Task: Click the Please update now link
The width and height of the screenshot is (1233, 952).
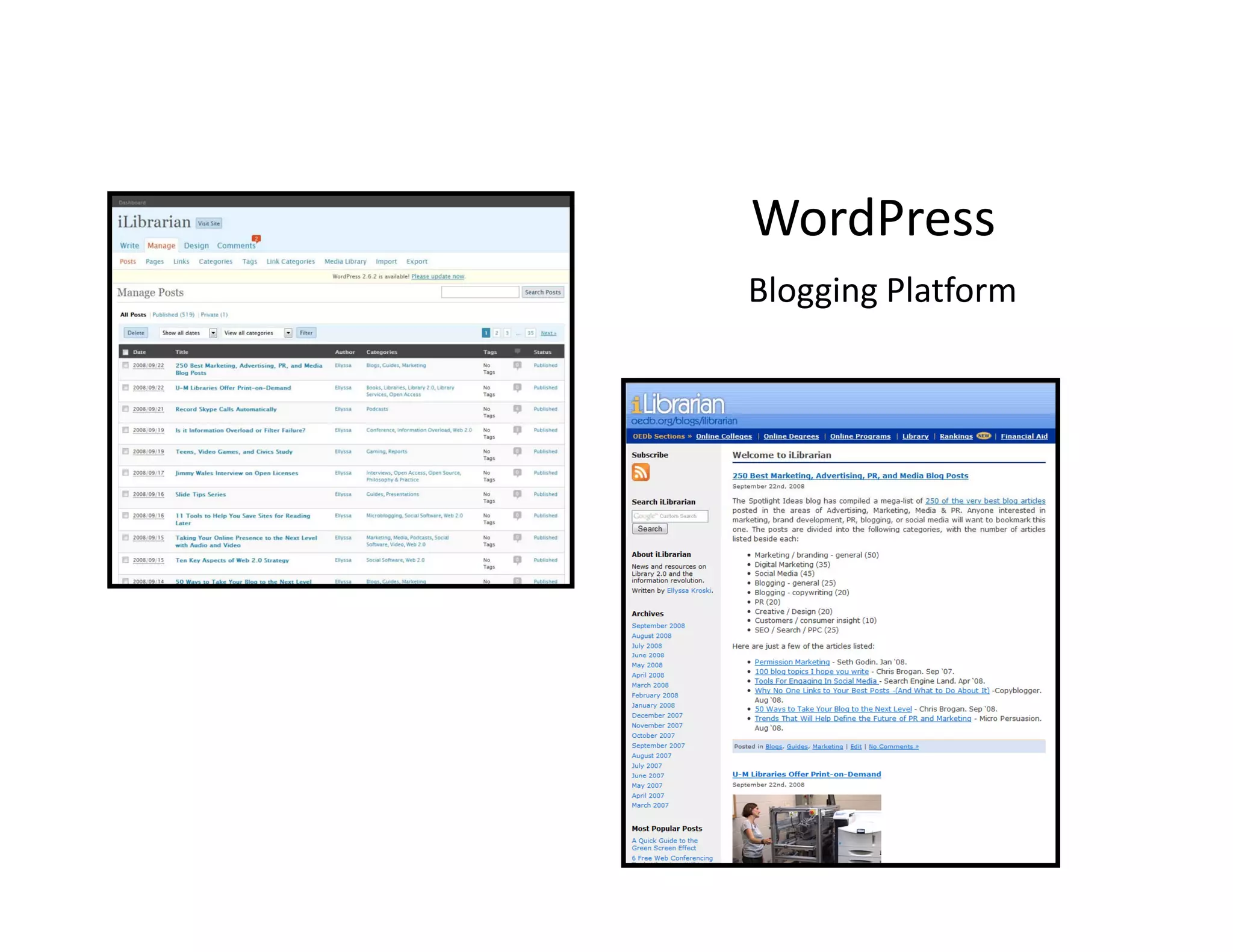Action: coord(438,276)
